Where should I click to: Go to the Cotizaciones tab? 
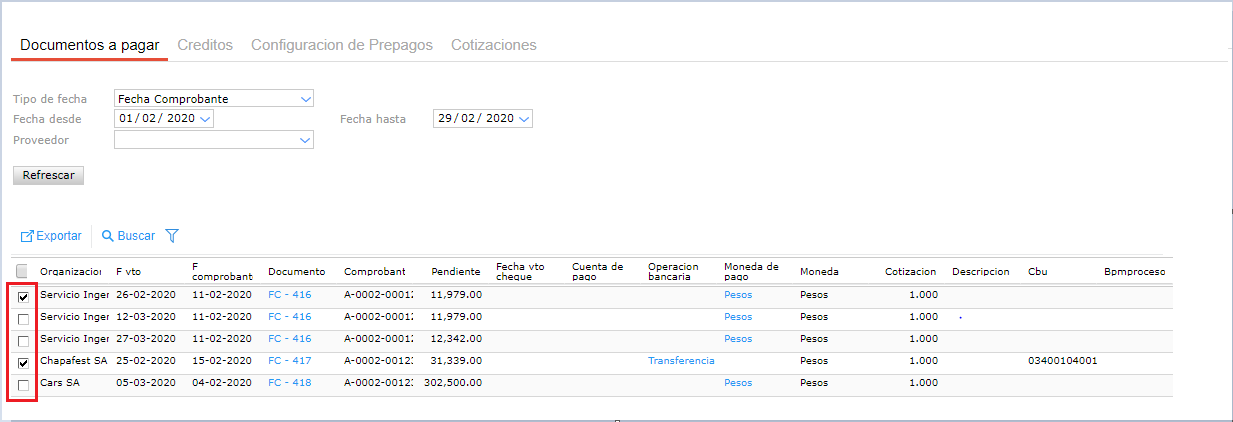click(x=493, y=45)
